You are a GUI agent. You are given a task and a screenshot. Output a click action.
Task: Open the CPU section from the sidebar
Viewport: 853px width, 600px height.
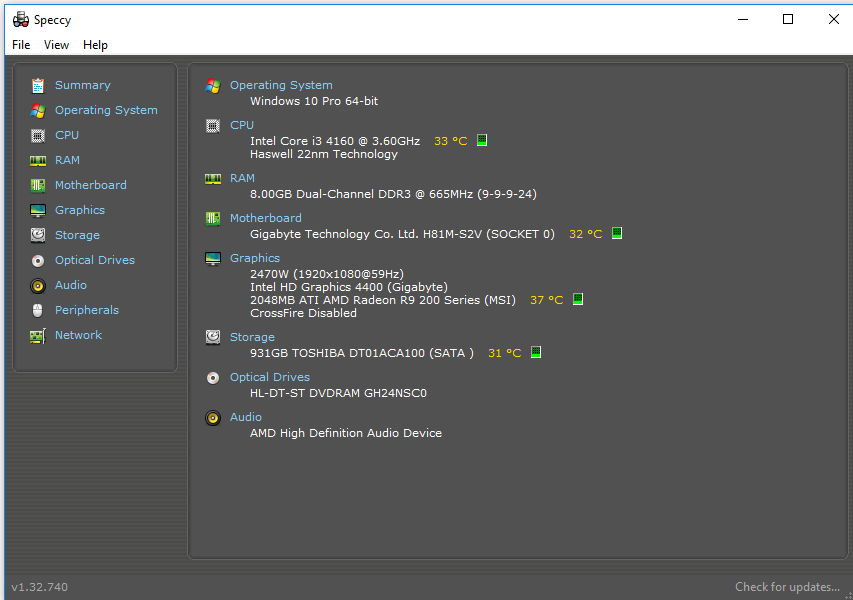(67, 135)
